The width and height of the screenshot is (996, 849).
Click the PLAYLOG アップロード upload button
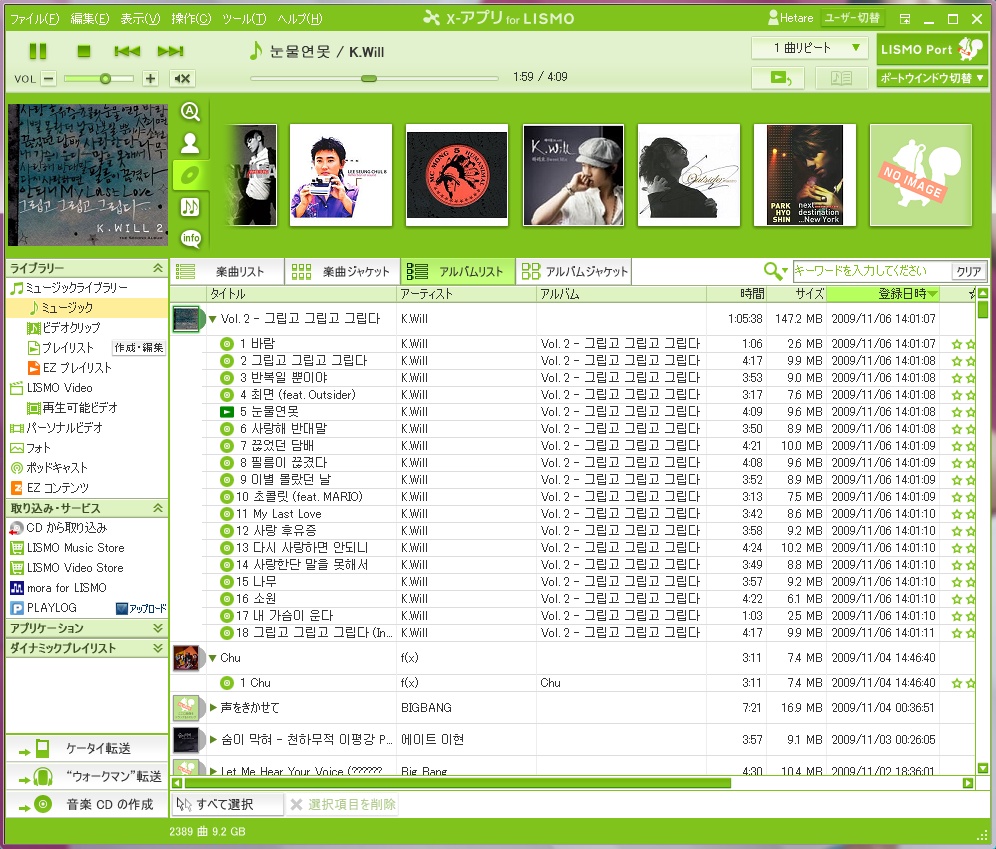pos(141,608)
